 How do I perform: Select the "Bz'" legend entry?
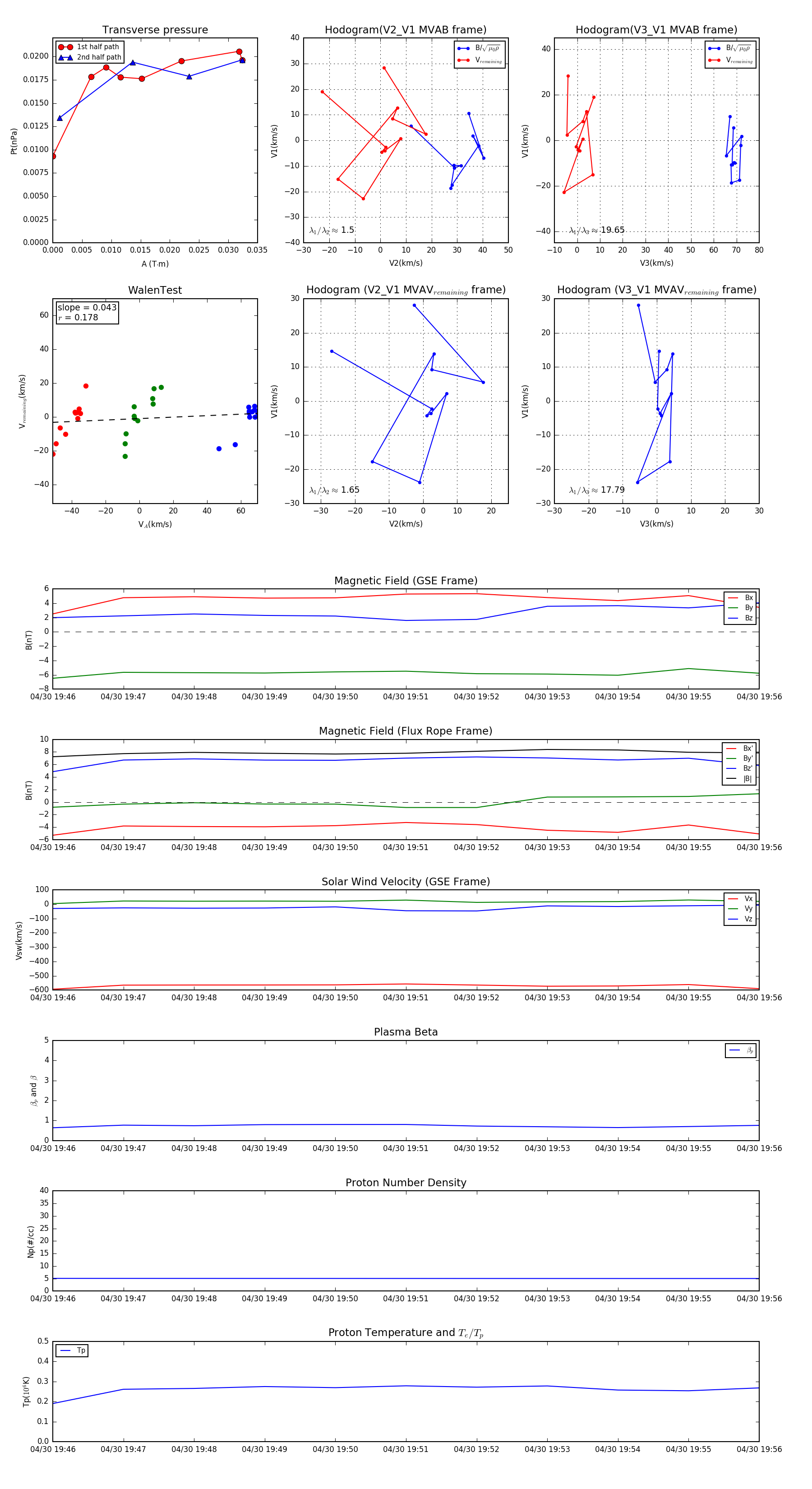click(x=740, y=768)
